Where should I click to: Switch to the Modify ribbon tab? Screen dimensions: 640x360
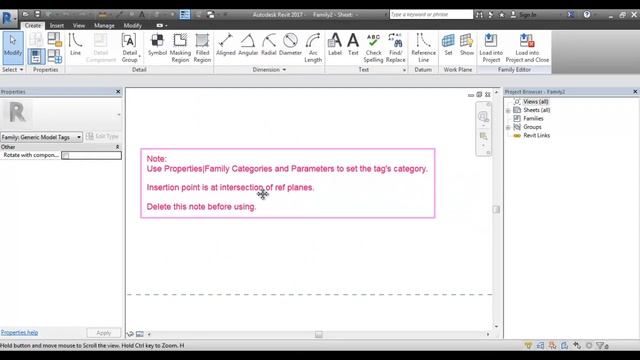click(132, 26)
